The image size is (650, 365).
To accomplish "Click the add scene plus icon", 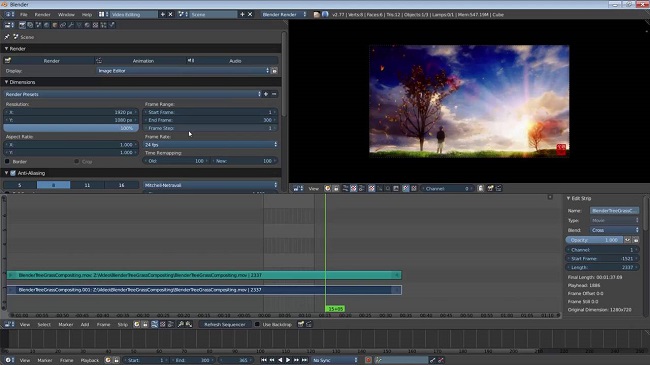I will [242, 15].
